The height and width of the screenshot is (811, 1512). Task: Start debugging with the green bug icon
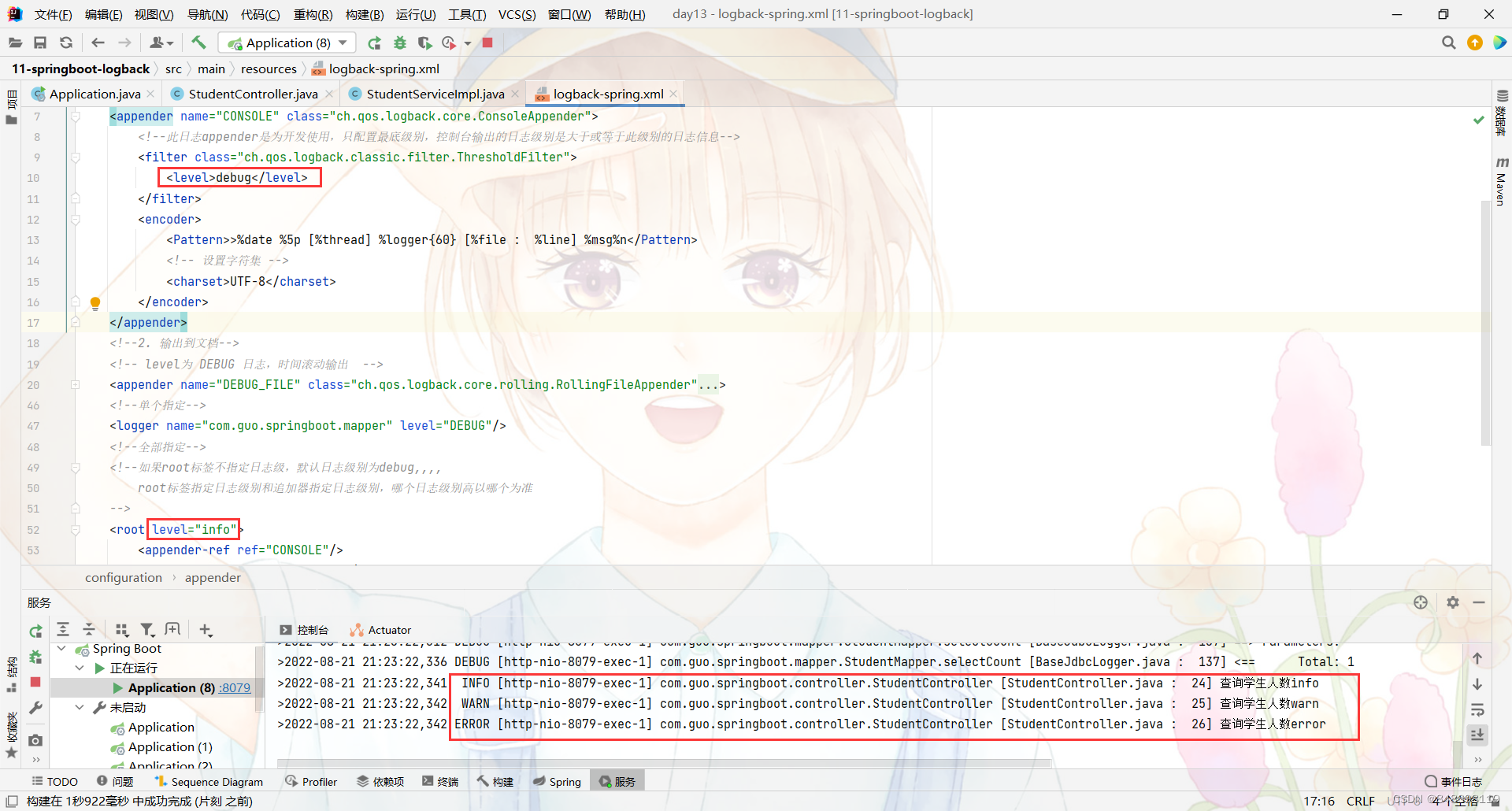[400, 43]
